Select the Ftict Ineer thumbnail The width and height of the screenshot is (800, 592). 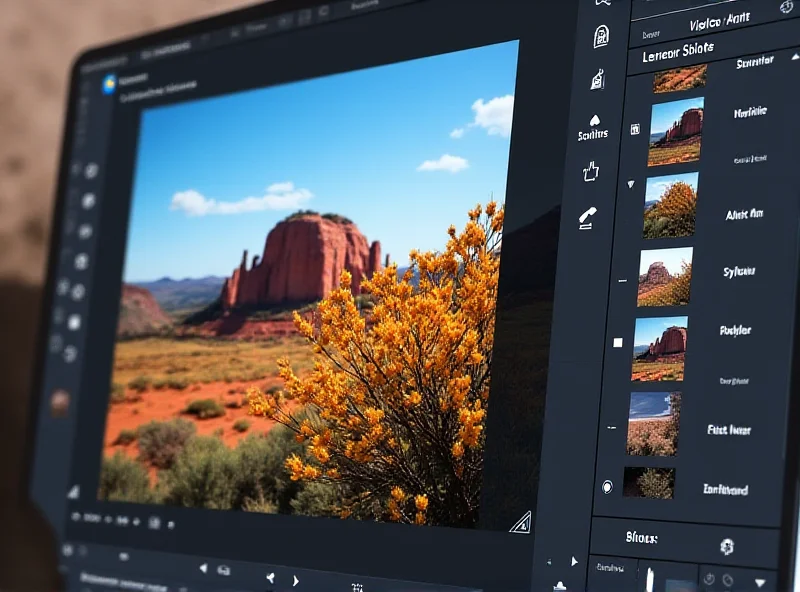click(654, 424)
